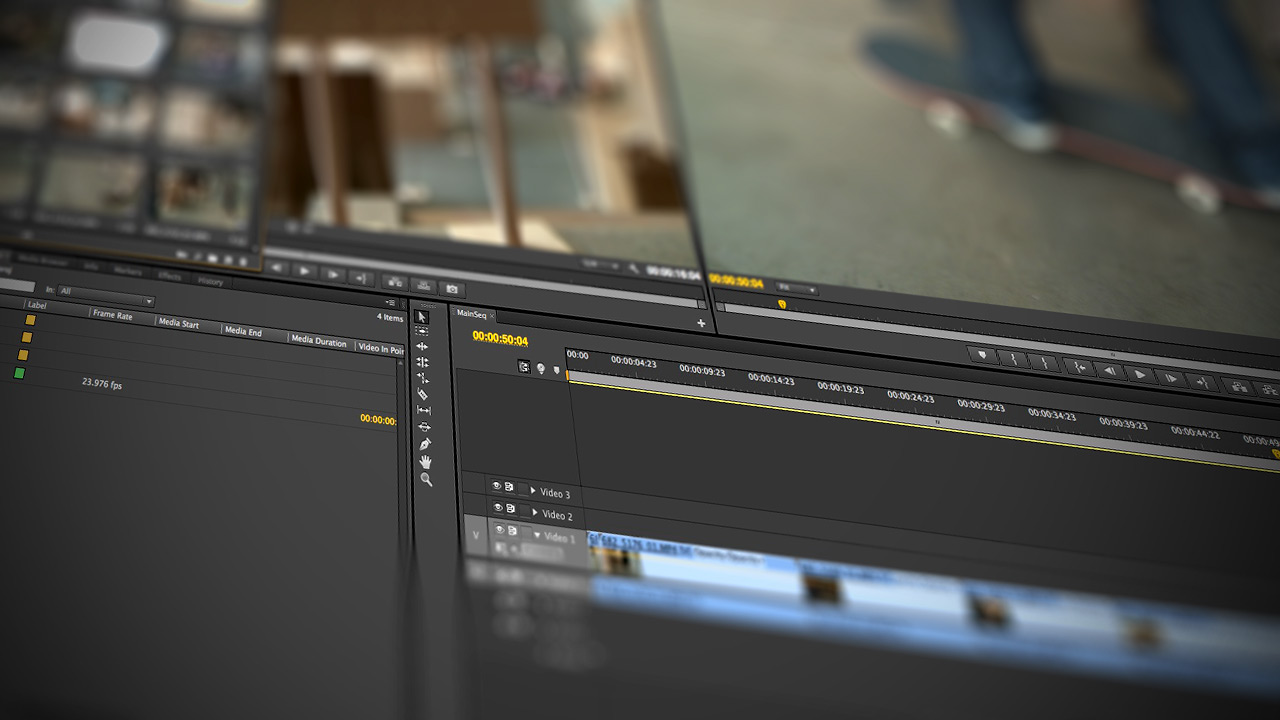Expand the Video 2 track

[x=535, y=514]
